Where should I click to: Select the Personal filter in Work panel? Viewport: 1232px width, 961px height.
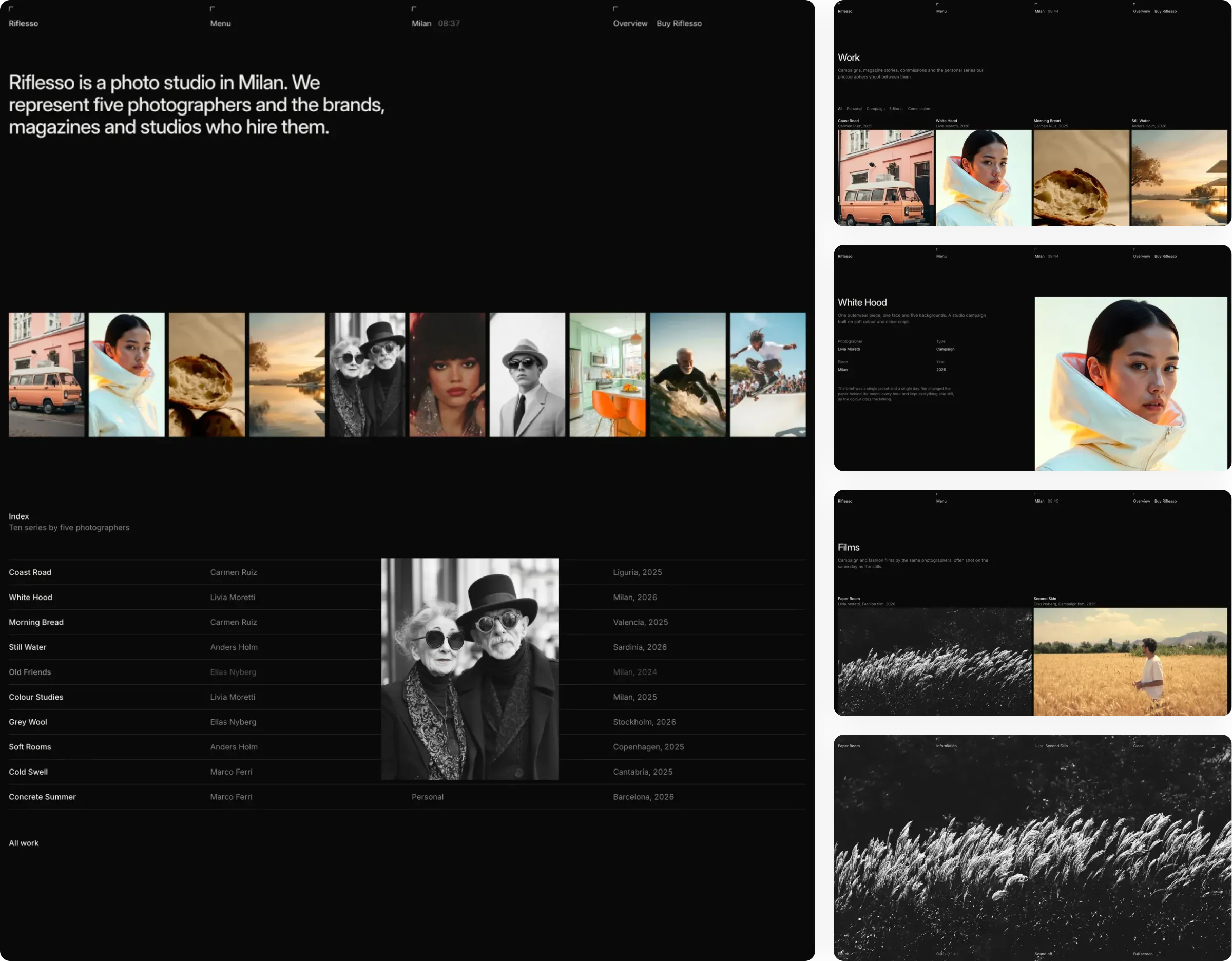click(854, 109)
